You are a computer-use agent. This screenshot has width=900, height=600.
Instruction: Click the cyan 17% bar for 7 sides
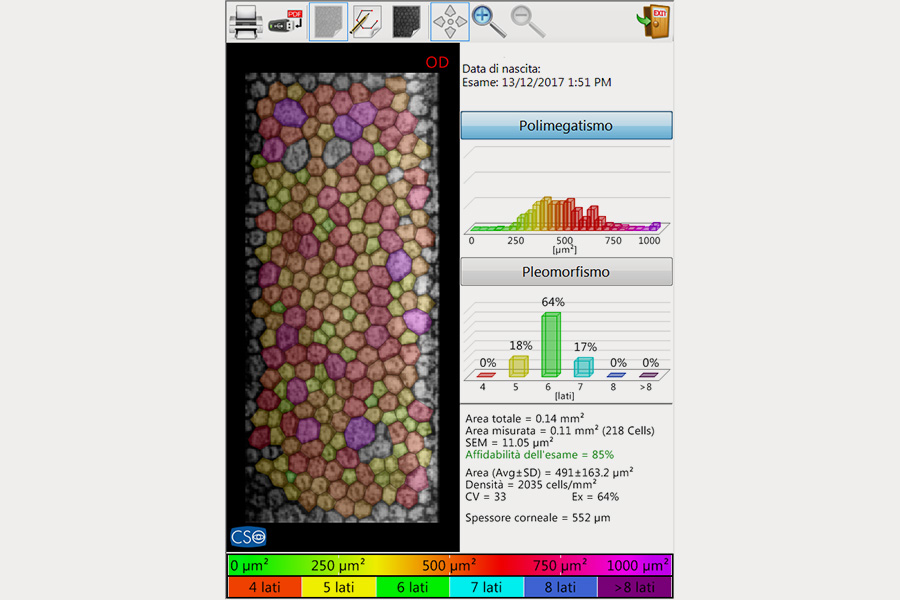(x=584, y=367)
